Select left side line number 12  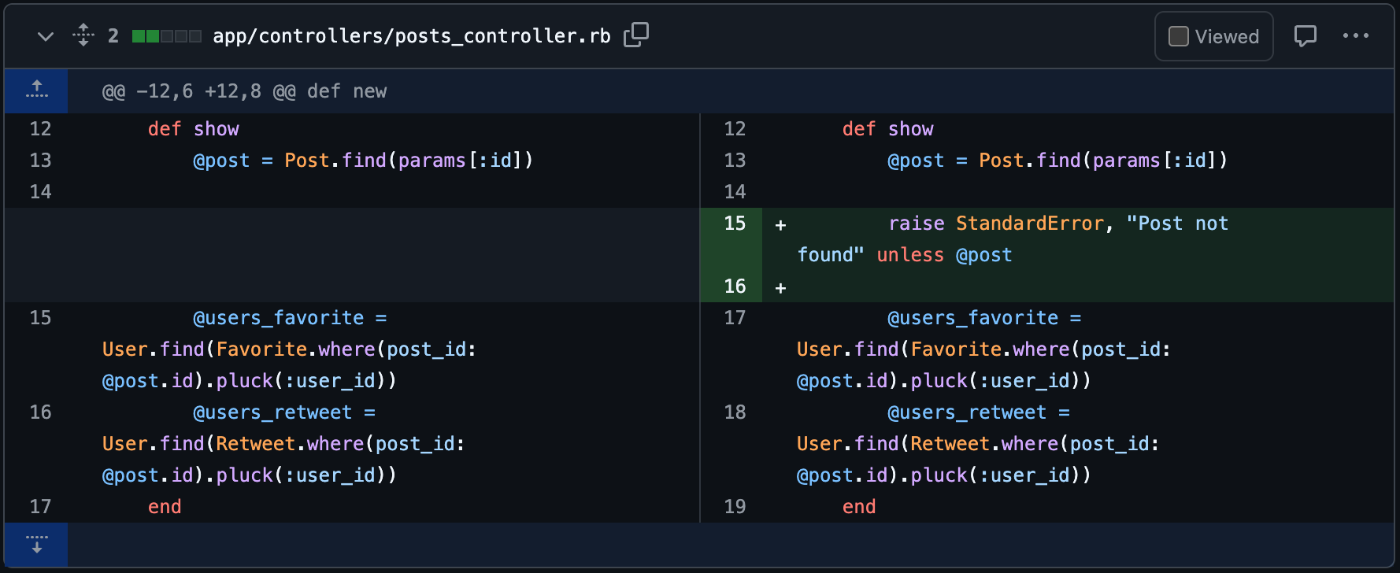pyautogui.click(x=40, y=129)
